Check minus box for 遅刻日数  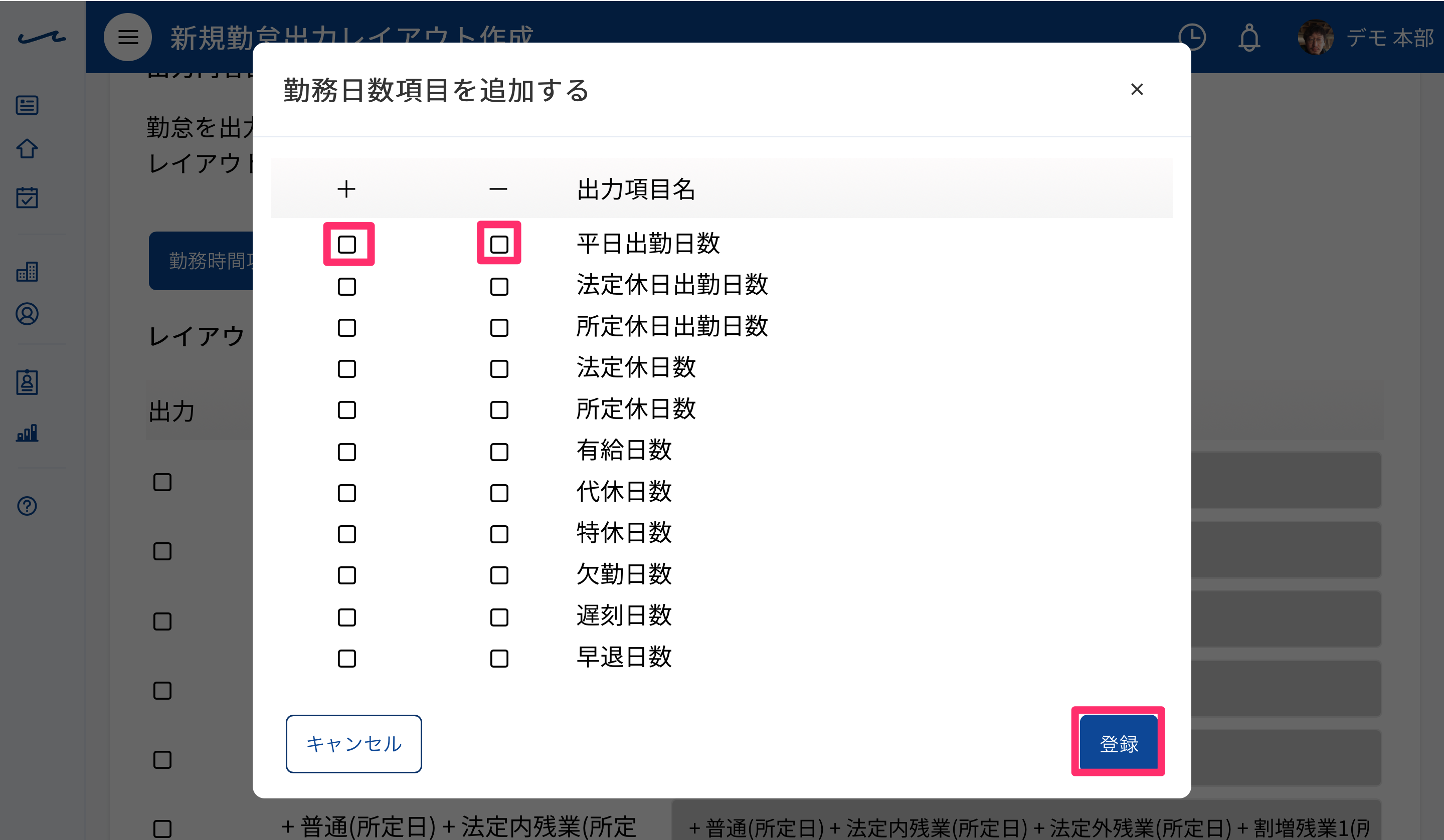(x=499, y=617)
